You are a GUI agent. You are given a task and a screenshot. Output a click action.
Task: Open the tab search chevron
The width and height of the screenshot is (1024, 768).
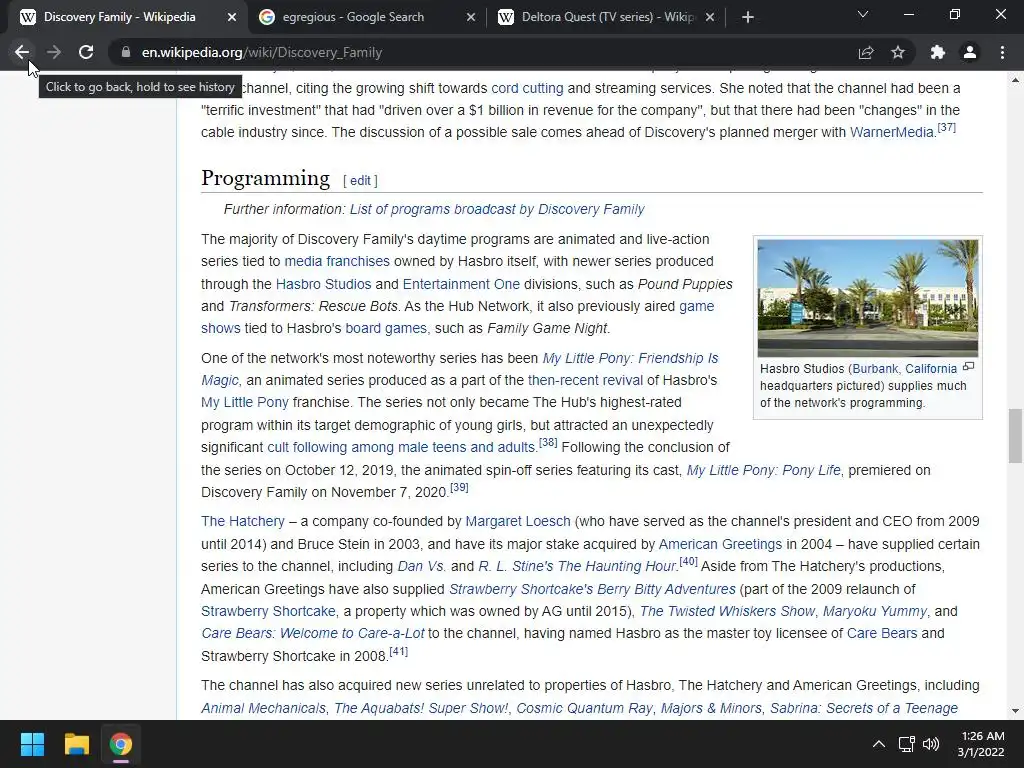tap(863, 14)
